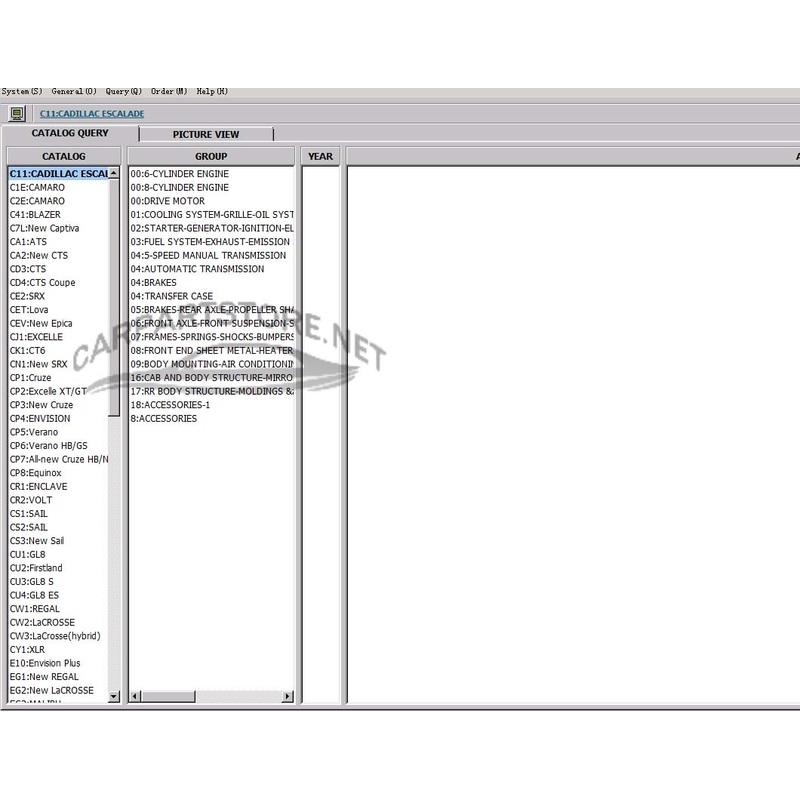Screen dimensions: 800x800
Task: Click the YEAR column header
Action: coord(320,156)
